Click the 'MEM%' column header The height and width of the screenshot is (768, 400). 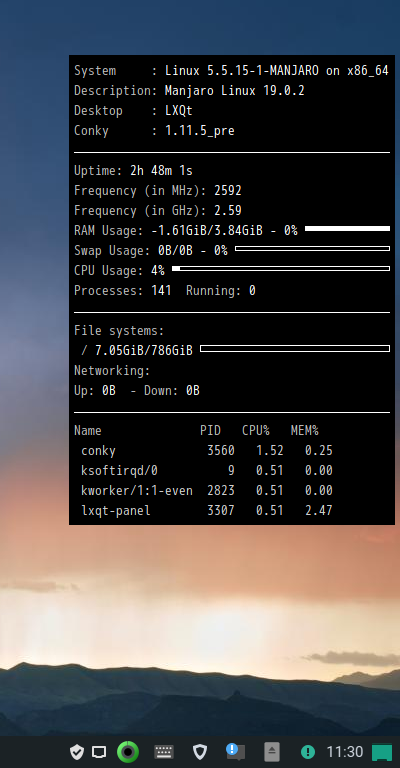pyautogui.click(x=305, y=431)
